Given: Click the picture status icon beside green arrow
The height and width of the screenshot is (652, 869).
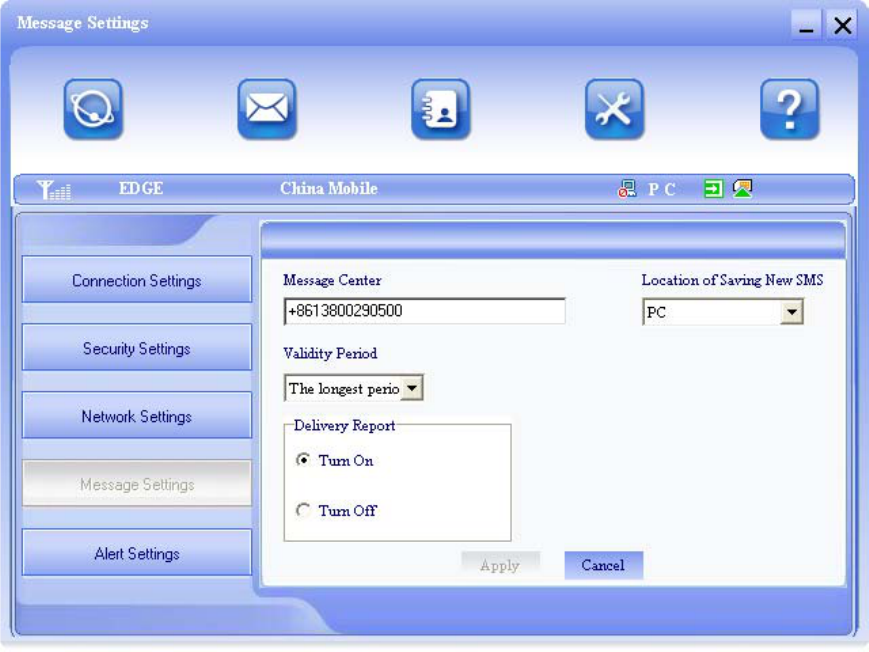Looking at the screenshot, I should (743, 189).
